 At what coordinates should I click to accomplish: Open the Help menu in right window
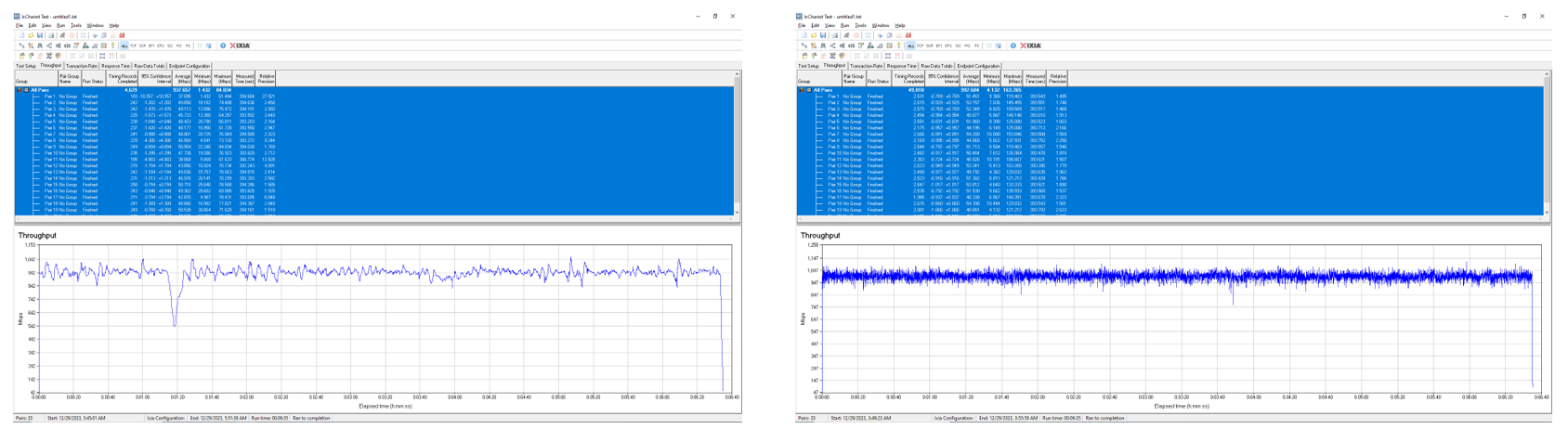point(900,25)
